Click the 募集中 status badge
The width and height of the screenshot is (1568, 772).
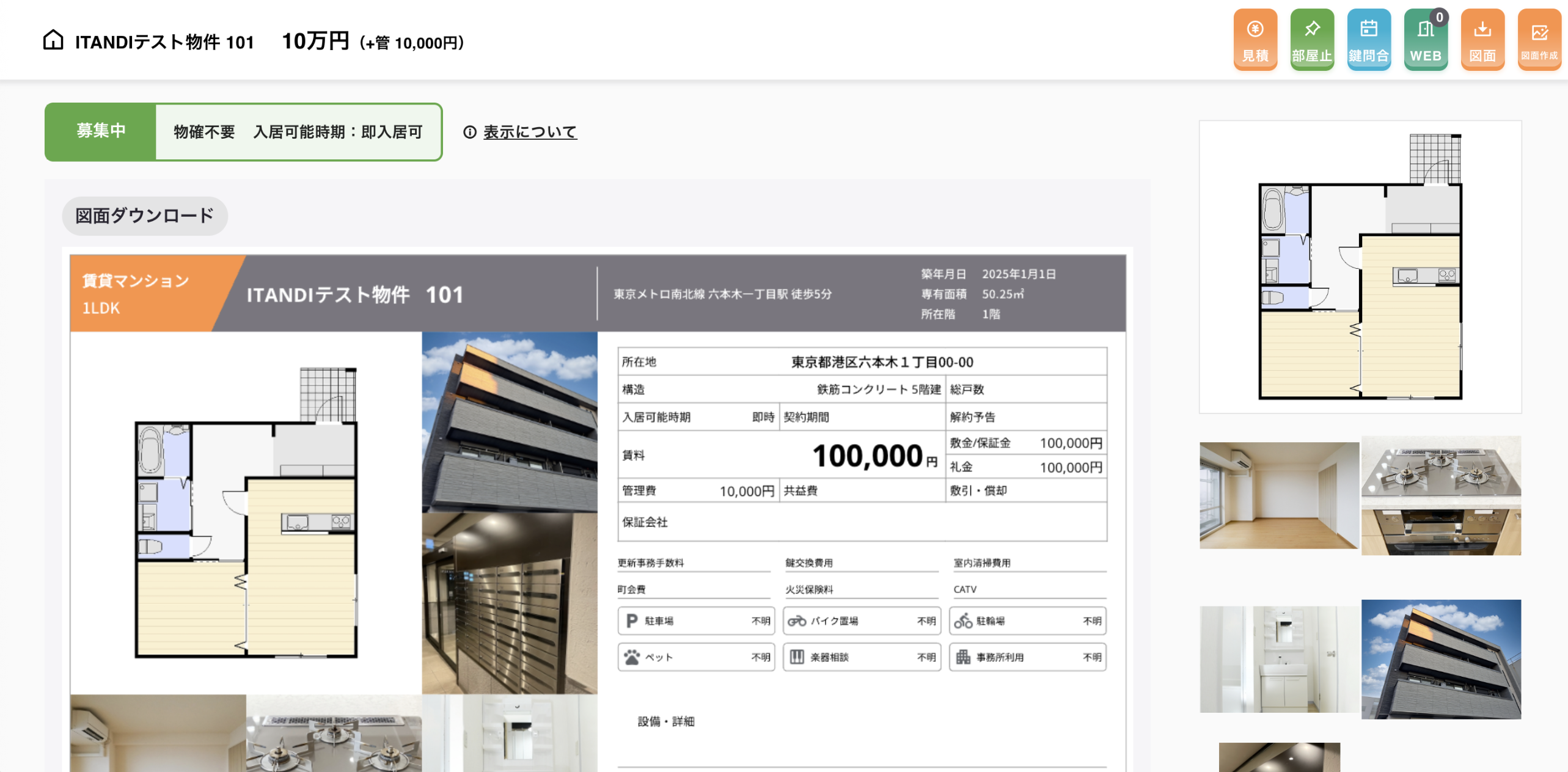(101, 131)
